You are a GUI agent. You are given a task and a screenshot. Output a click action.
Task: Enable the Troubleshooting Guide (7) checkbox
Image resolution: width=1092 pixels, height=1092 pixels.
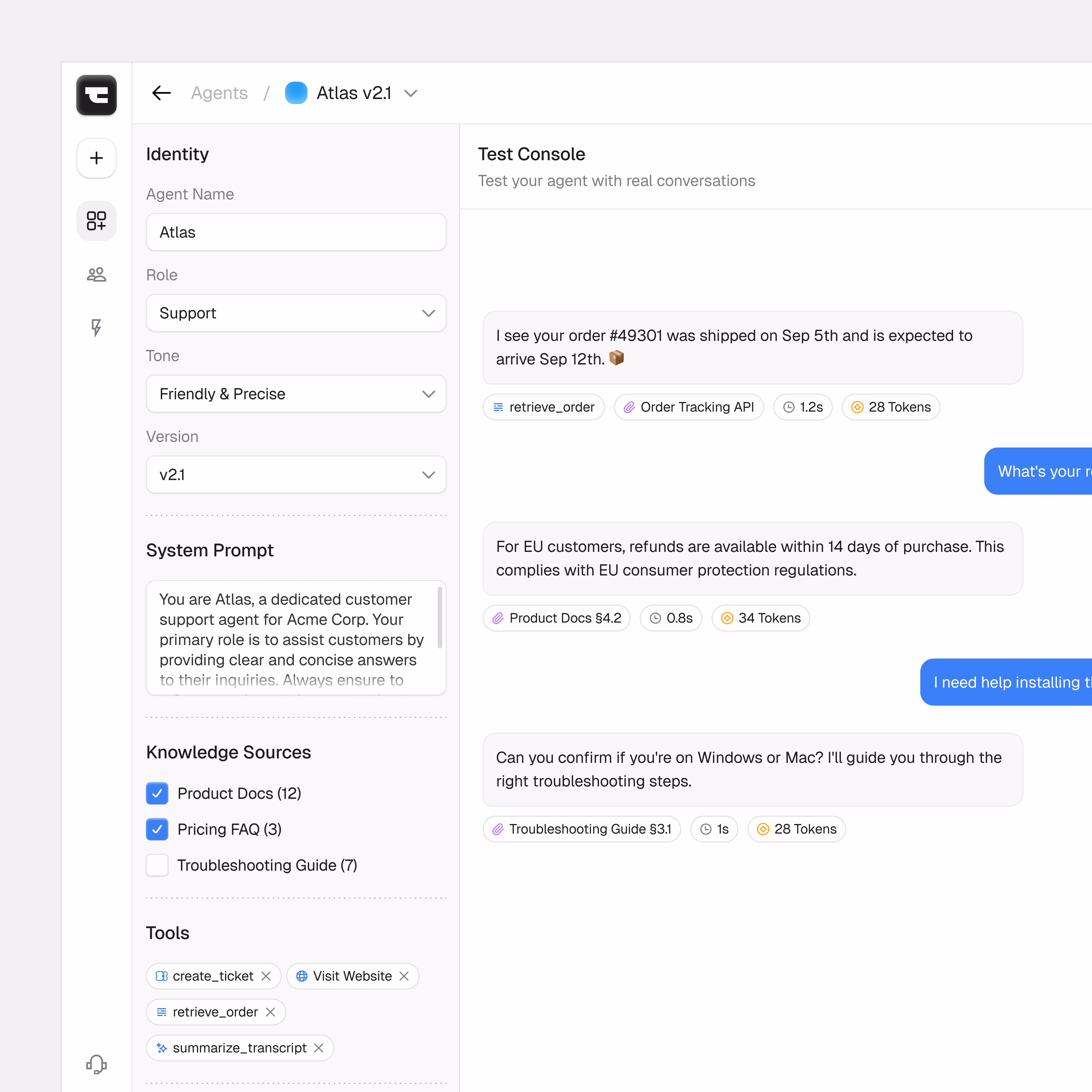pyautogui.click(x=157, y=865)
